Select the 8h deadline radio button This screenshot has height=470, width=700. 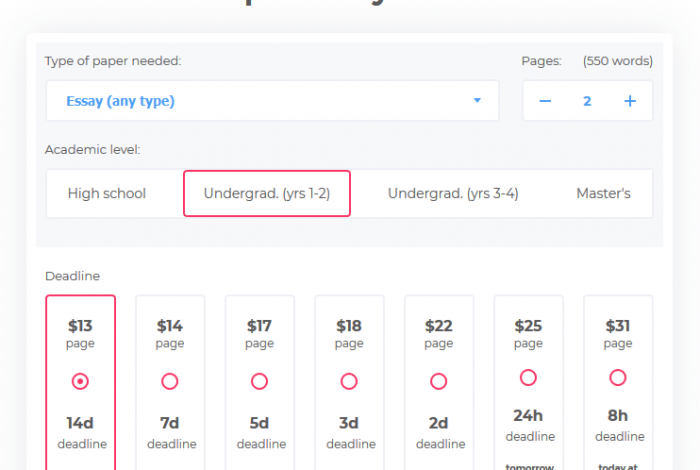[x=618, y=378]
